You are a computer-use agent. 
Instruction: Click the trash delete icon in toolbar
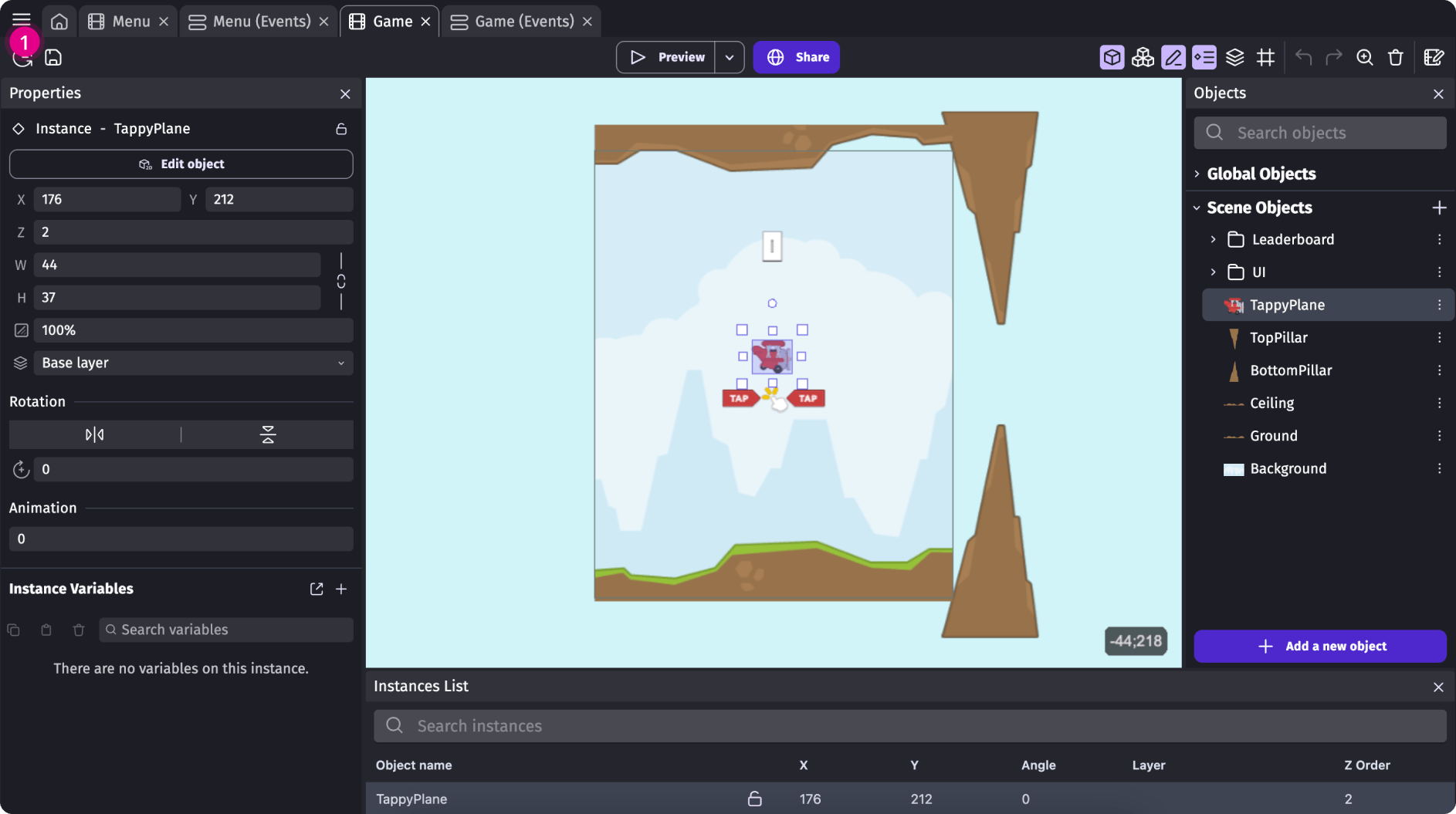point(1395,57)
